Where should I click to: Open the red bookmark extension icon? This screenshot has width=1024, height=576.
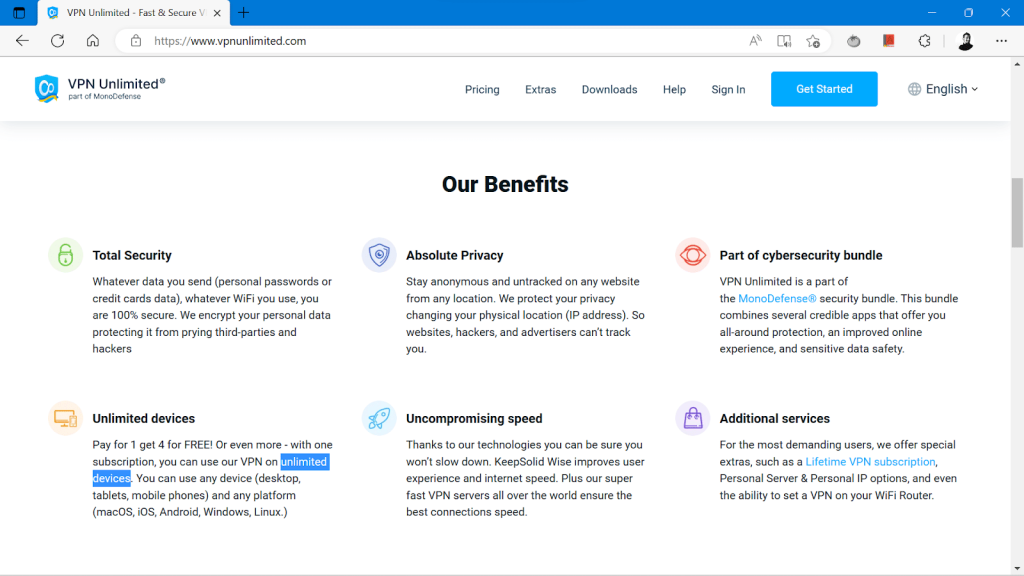coord(889,41)
